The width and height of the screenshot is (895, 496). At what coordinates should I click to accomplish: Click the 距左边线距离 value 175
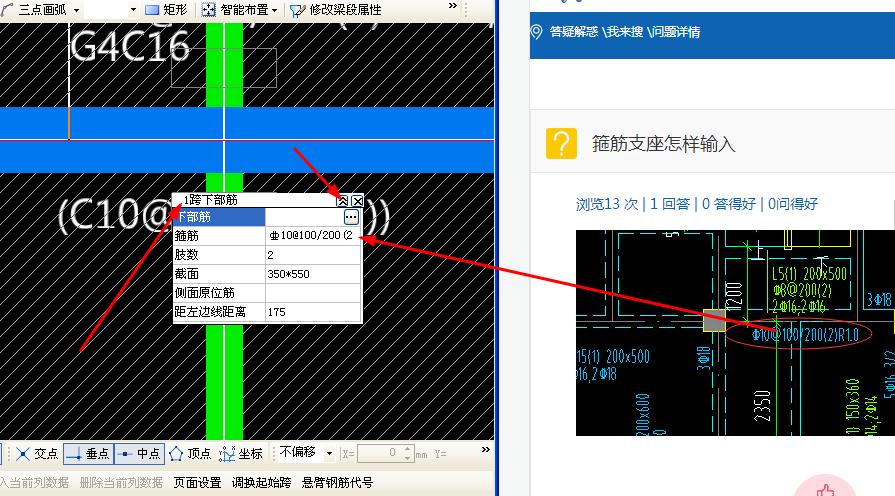coord(313,312)
